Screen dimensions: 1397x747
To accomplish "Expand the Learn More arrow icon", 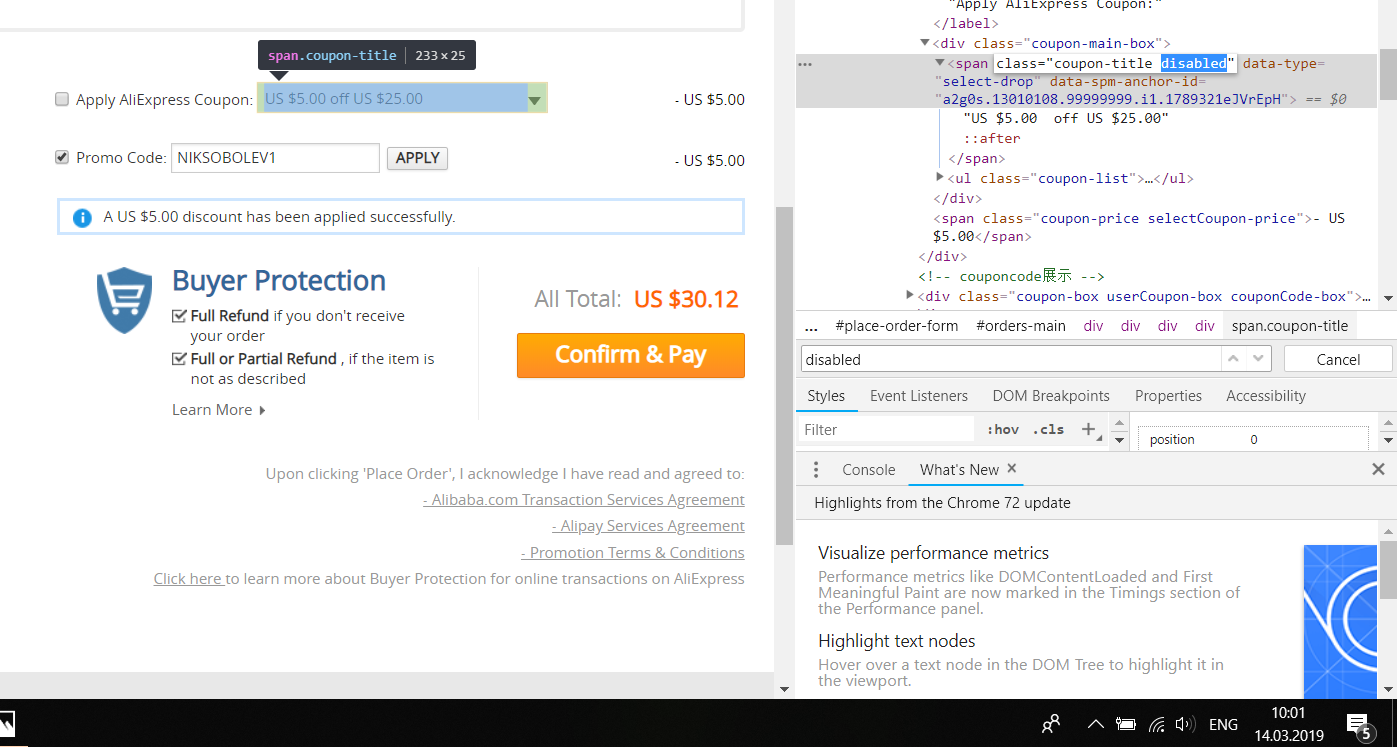I will pyautogui.click(x=262, y=410).
